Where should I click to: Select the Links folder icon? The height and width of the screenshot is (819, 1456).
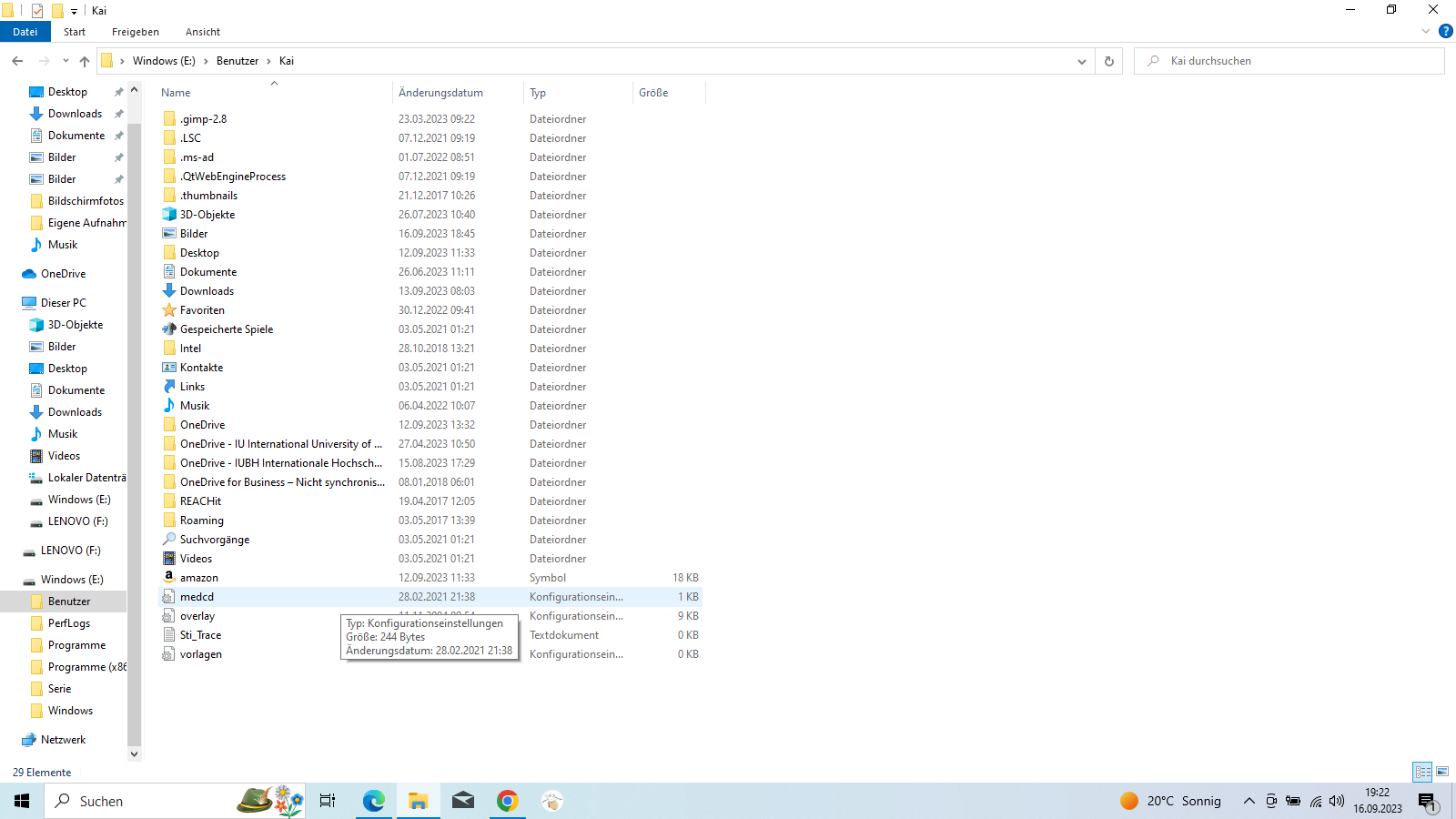click(169, 387)
